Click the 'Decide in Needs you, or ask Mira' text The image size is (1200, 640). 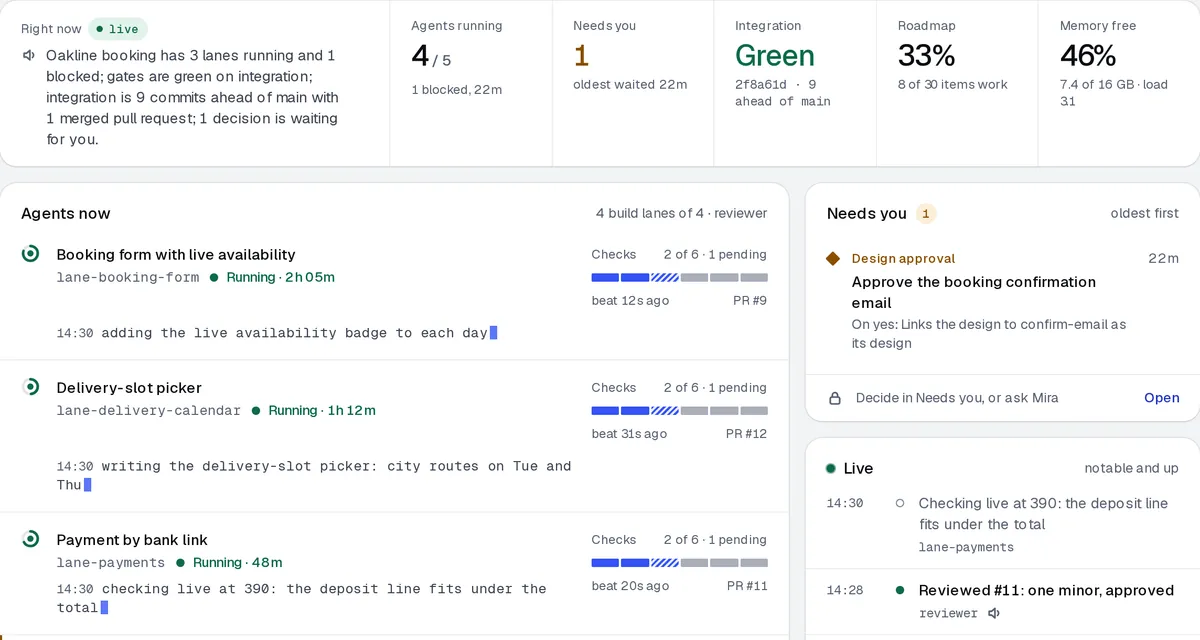(x=956, y=398)
